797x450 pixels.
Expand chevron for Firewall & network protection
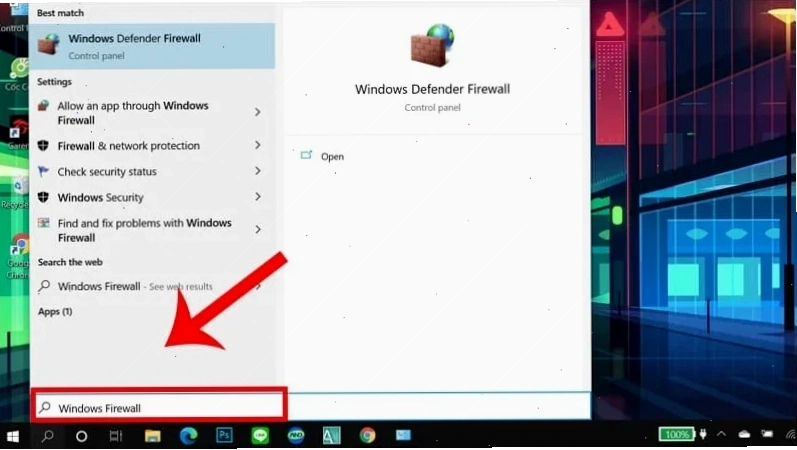click(258, 145)
